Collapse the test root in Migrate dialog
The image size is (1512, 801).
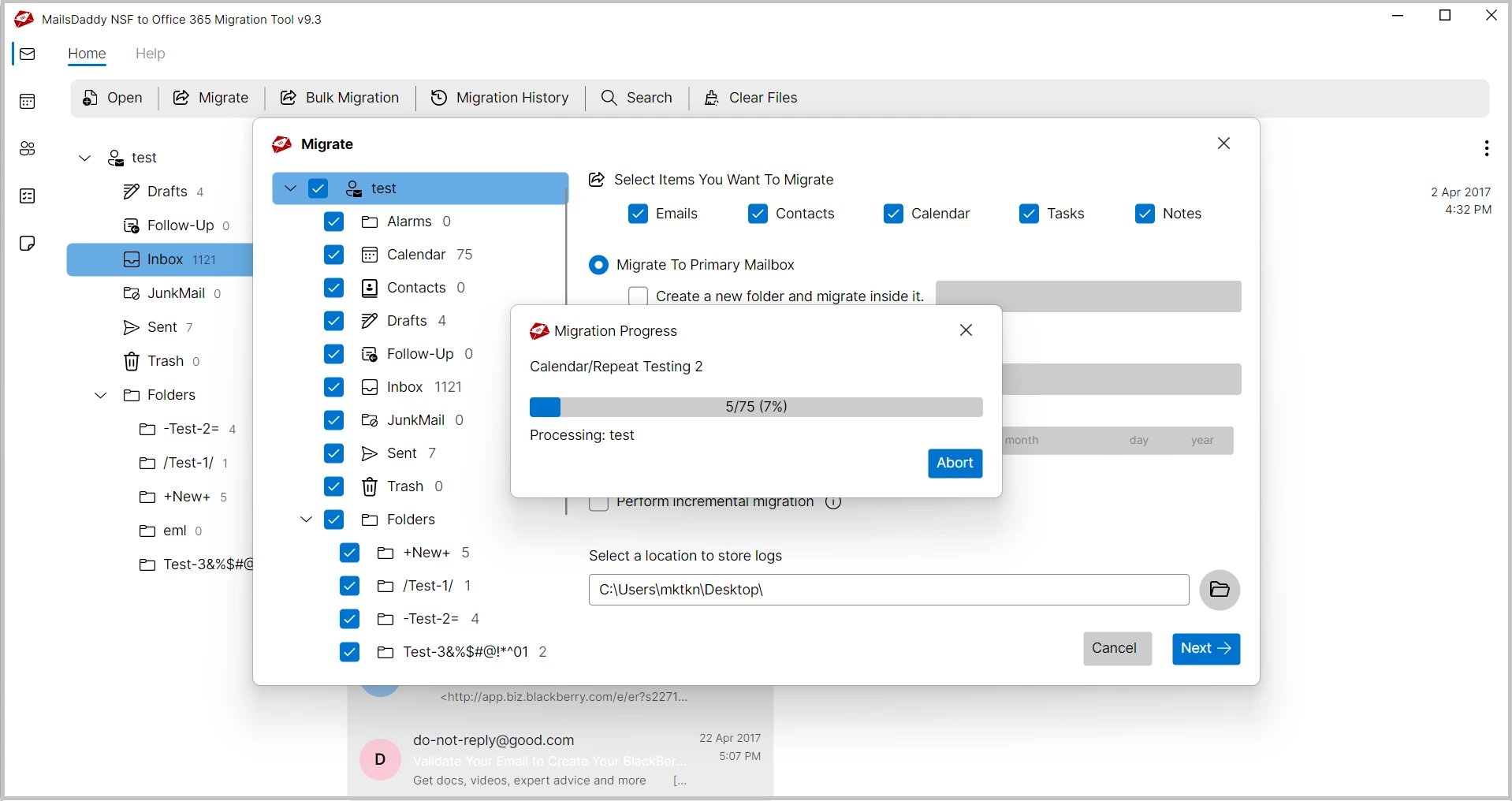(290, 188)
